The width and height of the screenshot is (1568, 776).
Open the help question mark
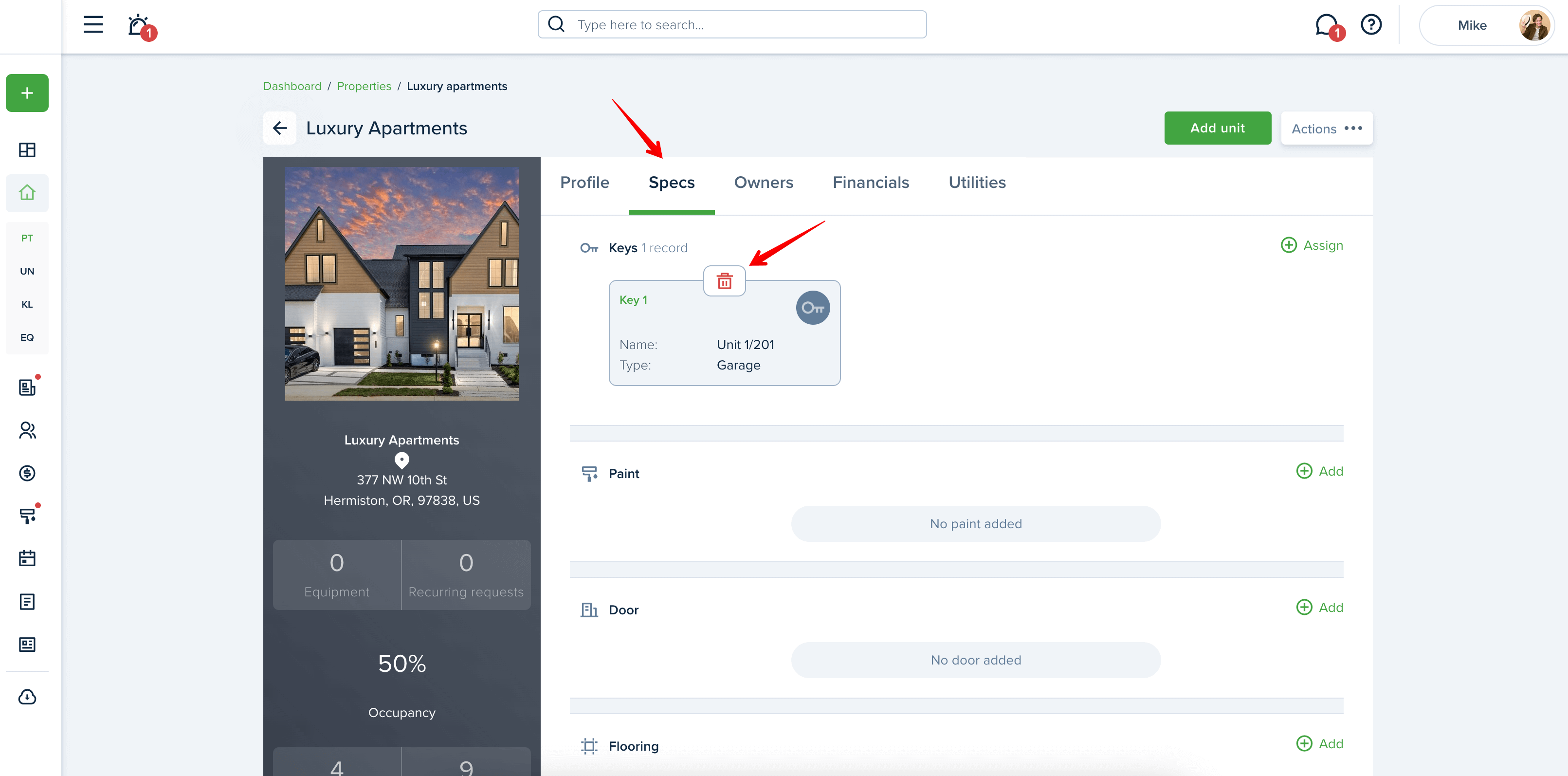[x=1371, y=25]
